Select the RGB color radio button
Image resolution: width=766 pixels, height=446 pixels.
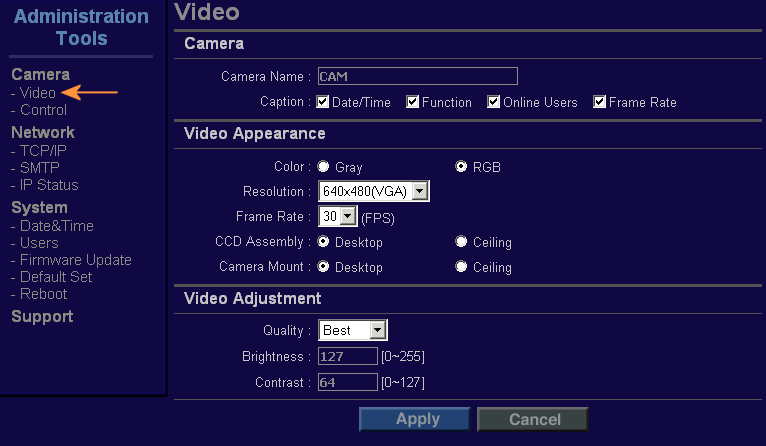point(461,167)
